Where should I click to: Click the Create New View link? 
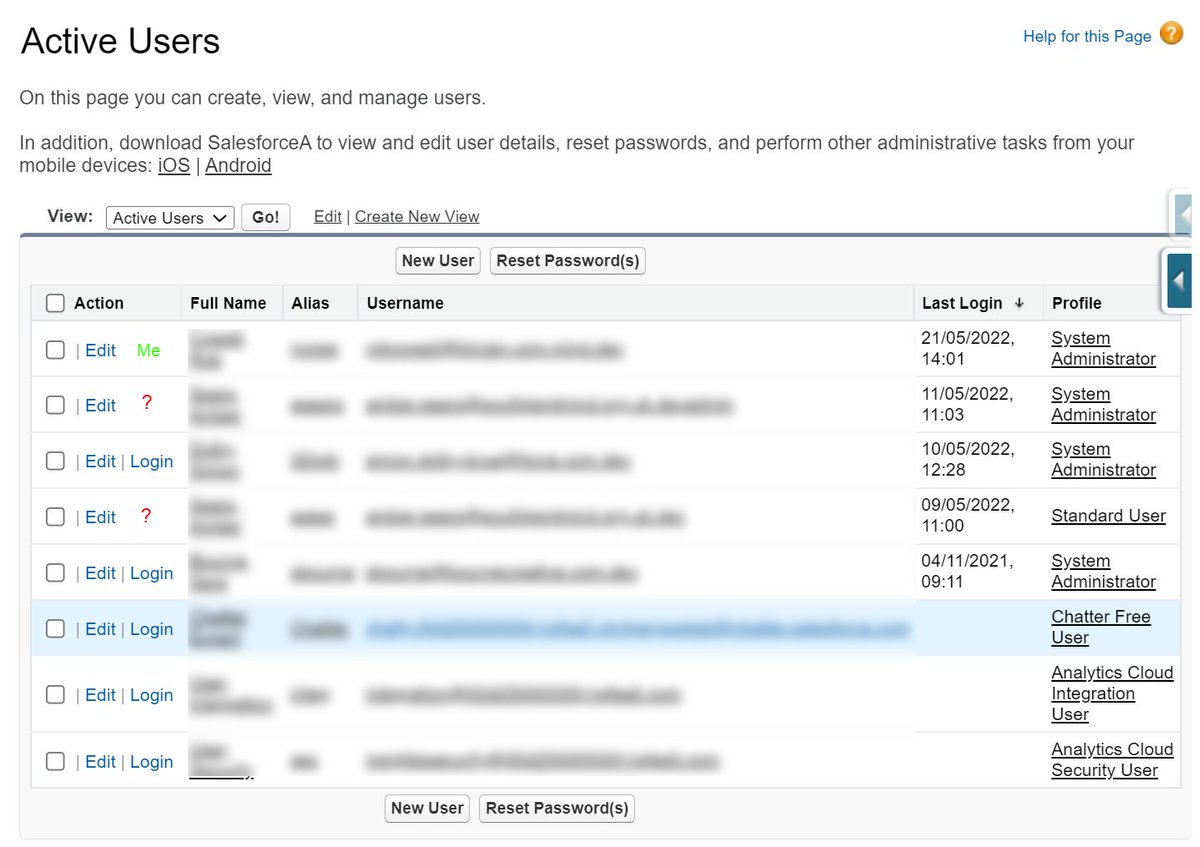click(417, 216)
